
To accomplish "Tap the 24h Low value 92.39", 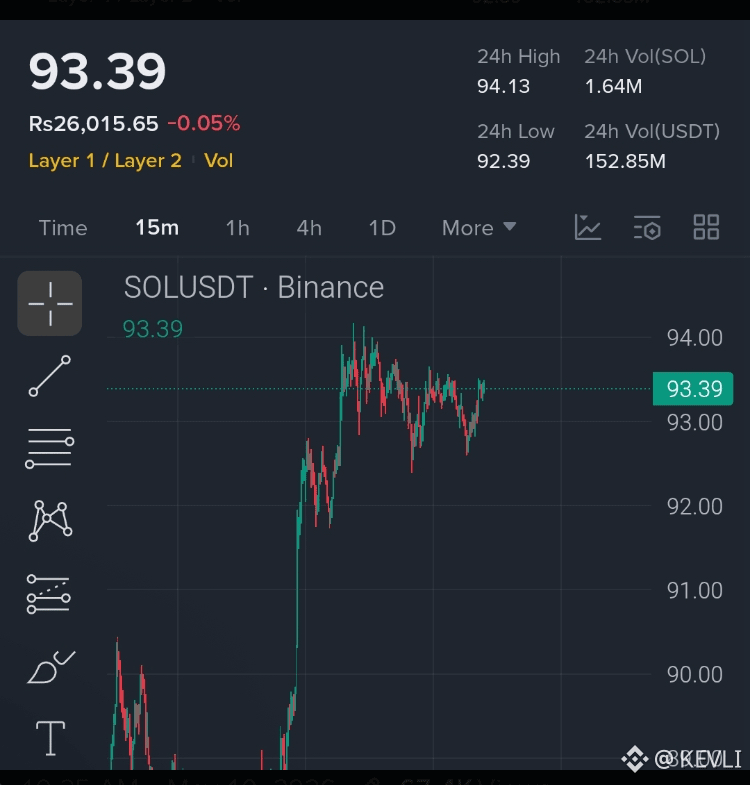I will click(x=503, y=161).
